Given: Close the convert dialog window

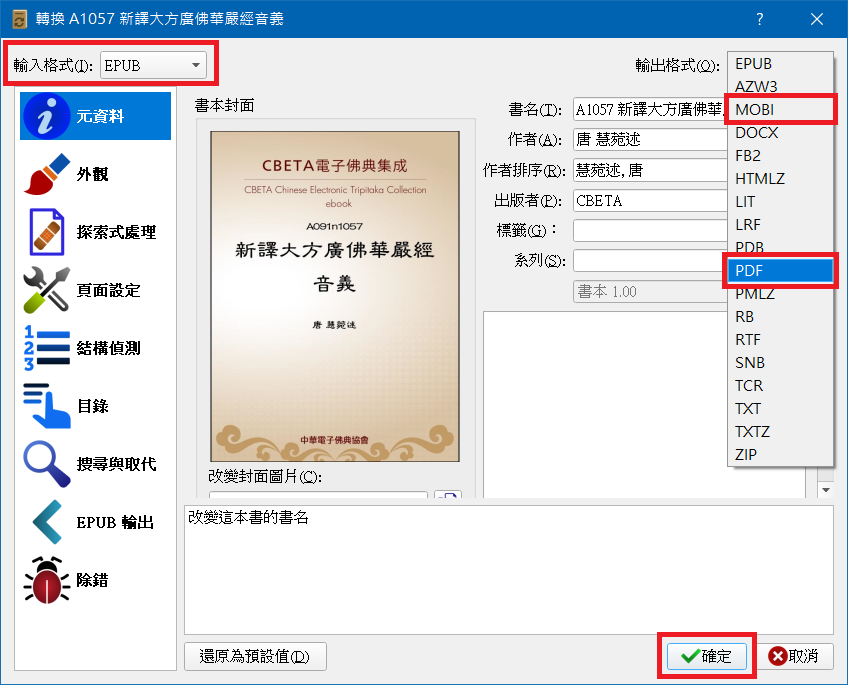Looking at the screenshot, I should [817, 19].
